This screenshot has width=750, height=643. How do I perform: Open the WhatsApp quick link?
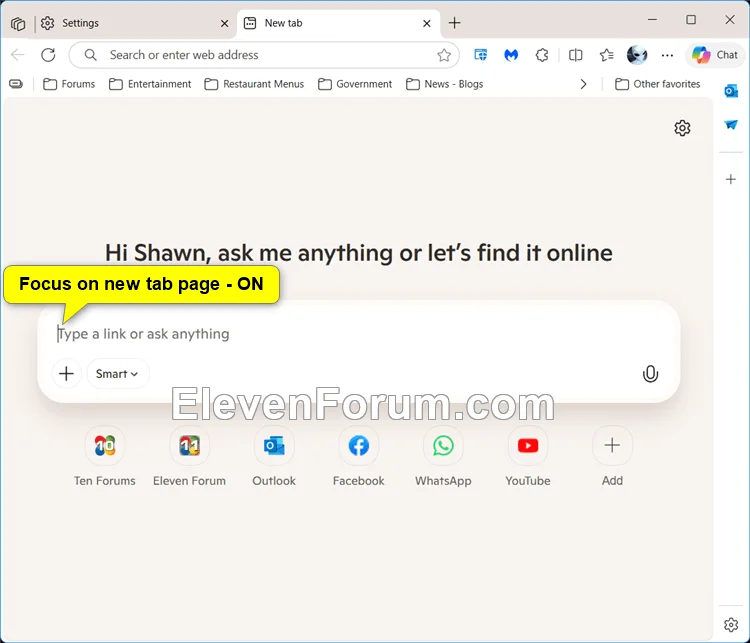pos(443,457)
